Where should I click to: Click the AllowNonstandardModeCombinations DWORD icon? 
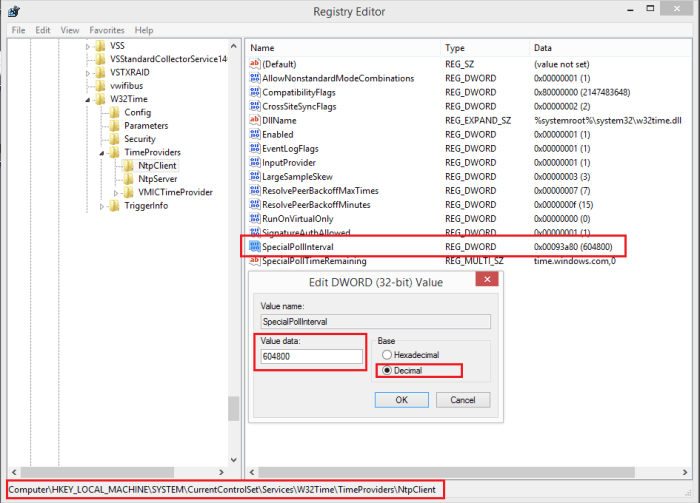click(x=254, y=78)
